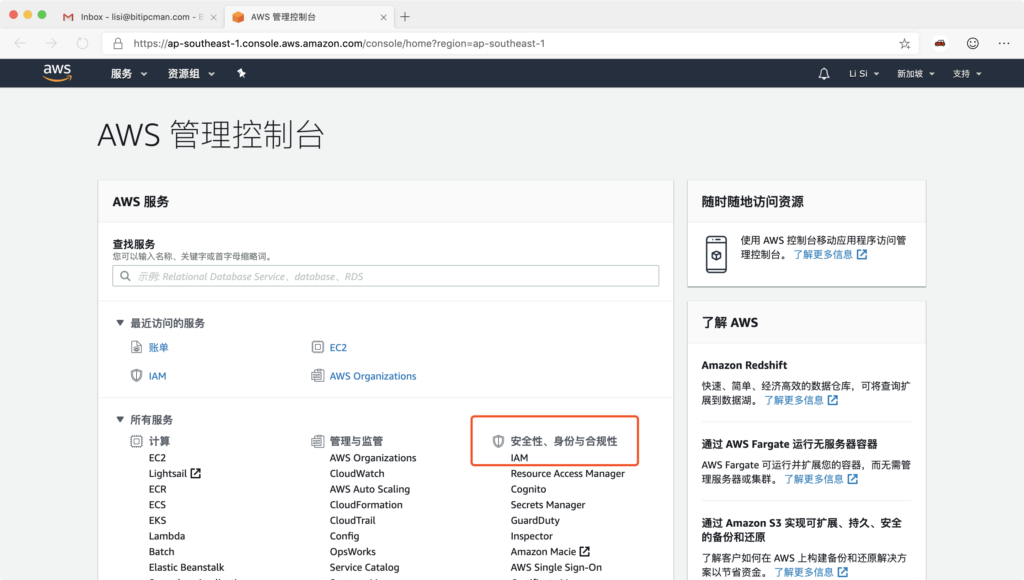Open 了解更多信息 link for AWS Fargate
1024x580 pixels.
click(x=821, y=479)
